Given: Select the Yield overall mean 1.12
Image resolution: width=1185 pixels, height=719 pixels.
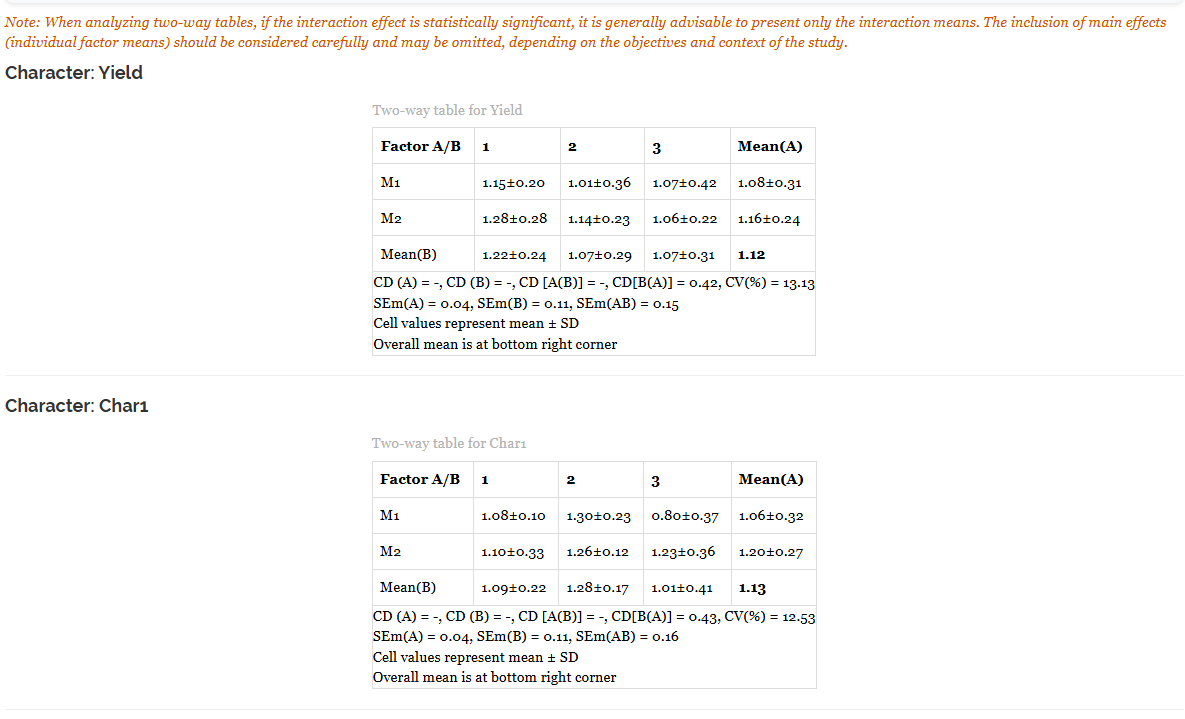Looking at the screenshot, I should tap(751, 255).
